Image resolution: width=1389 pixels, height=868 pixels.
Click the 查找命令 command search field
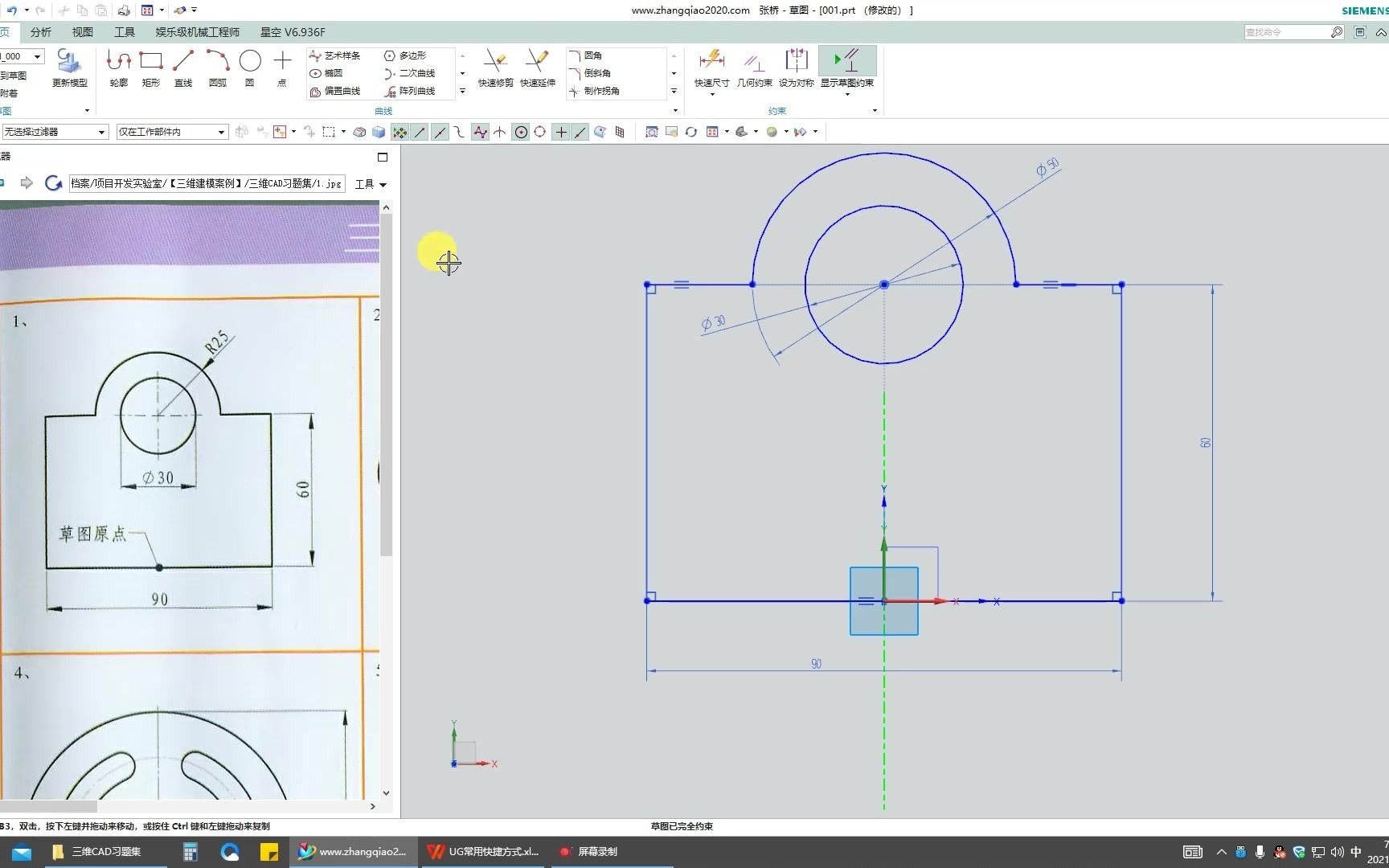(1286, 32)
